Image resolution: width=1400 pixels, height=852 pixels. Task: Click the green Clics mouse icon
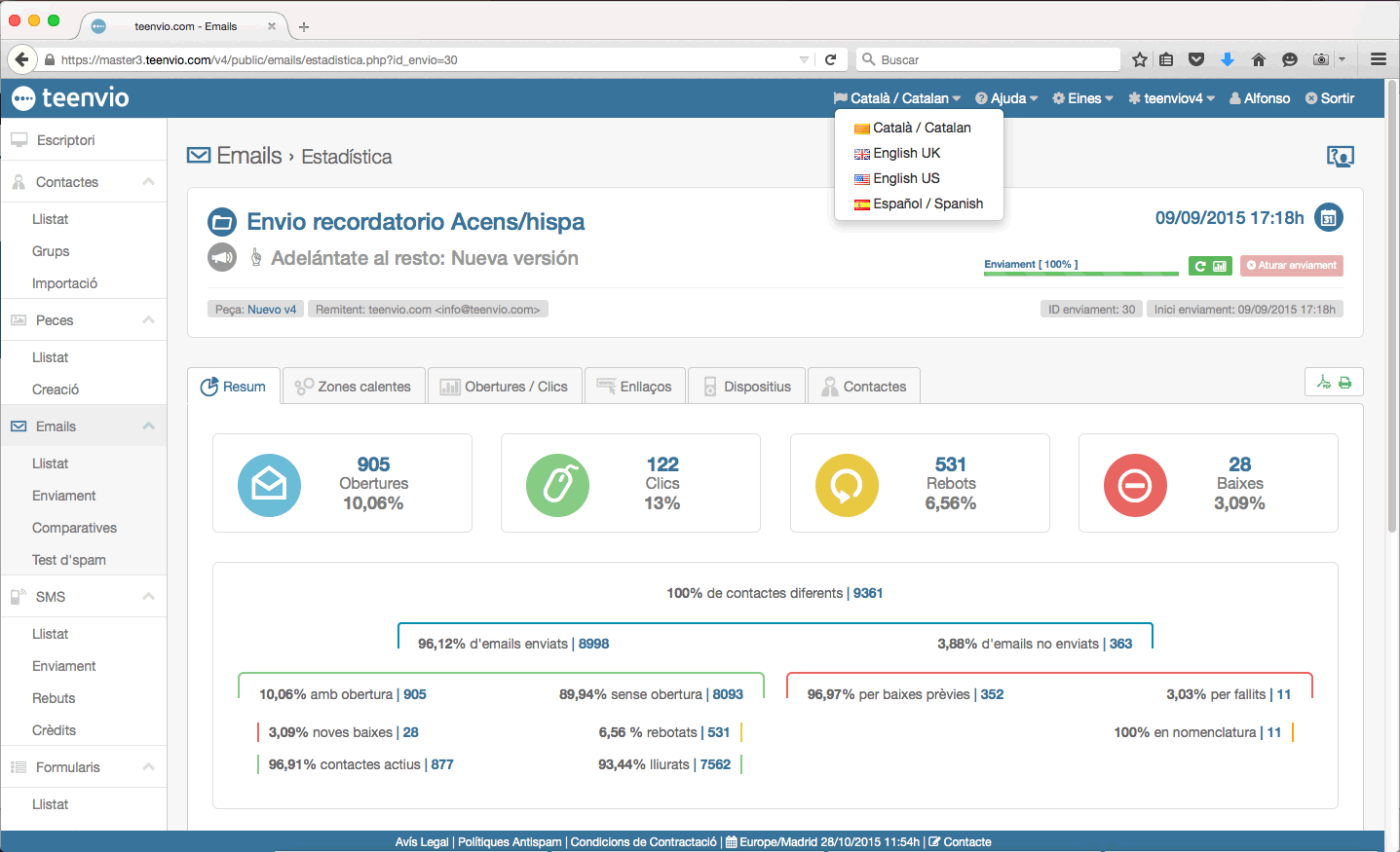(557, 485)
